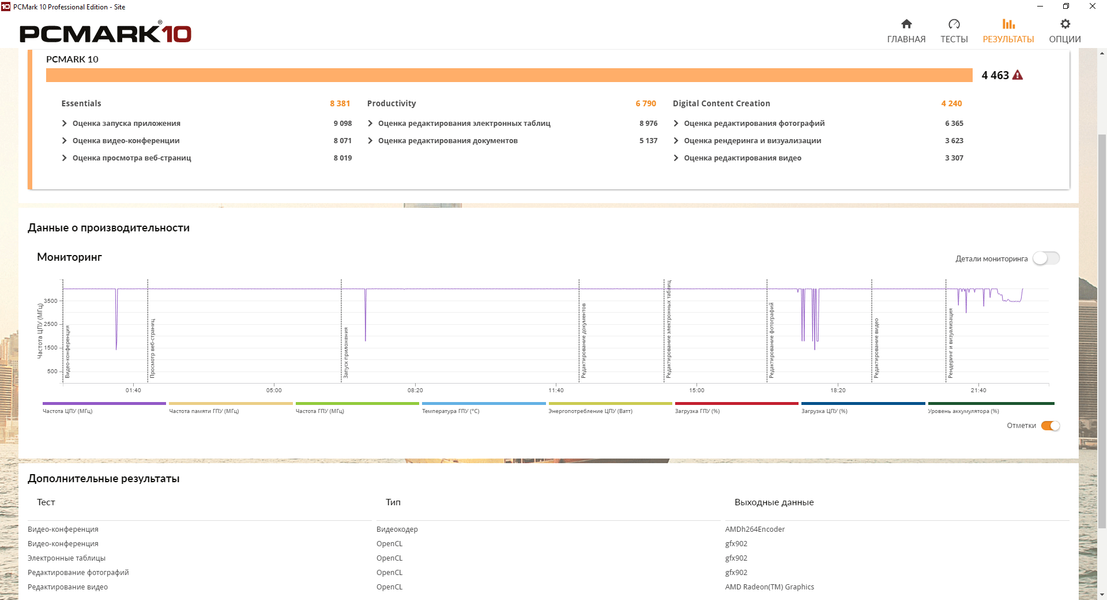This screenshot has height=600, width=1107.
Task: Click the overall score 4 463
Action: point(995,76)
